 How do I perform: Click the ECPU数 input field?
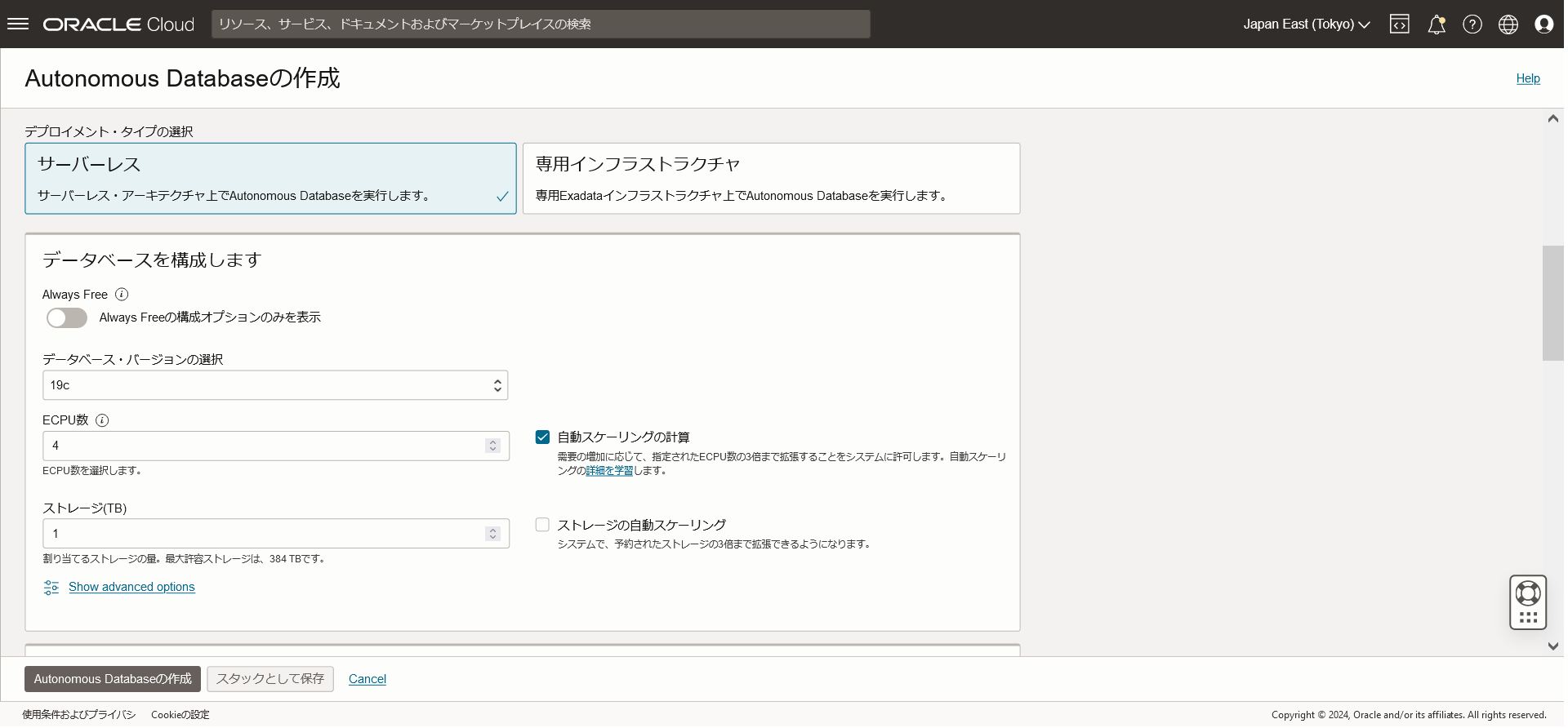tap(276, 446)
